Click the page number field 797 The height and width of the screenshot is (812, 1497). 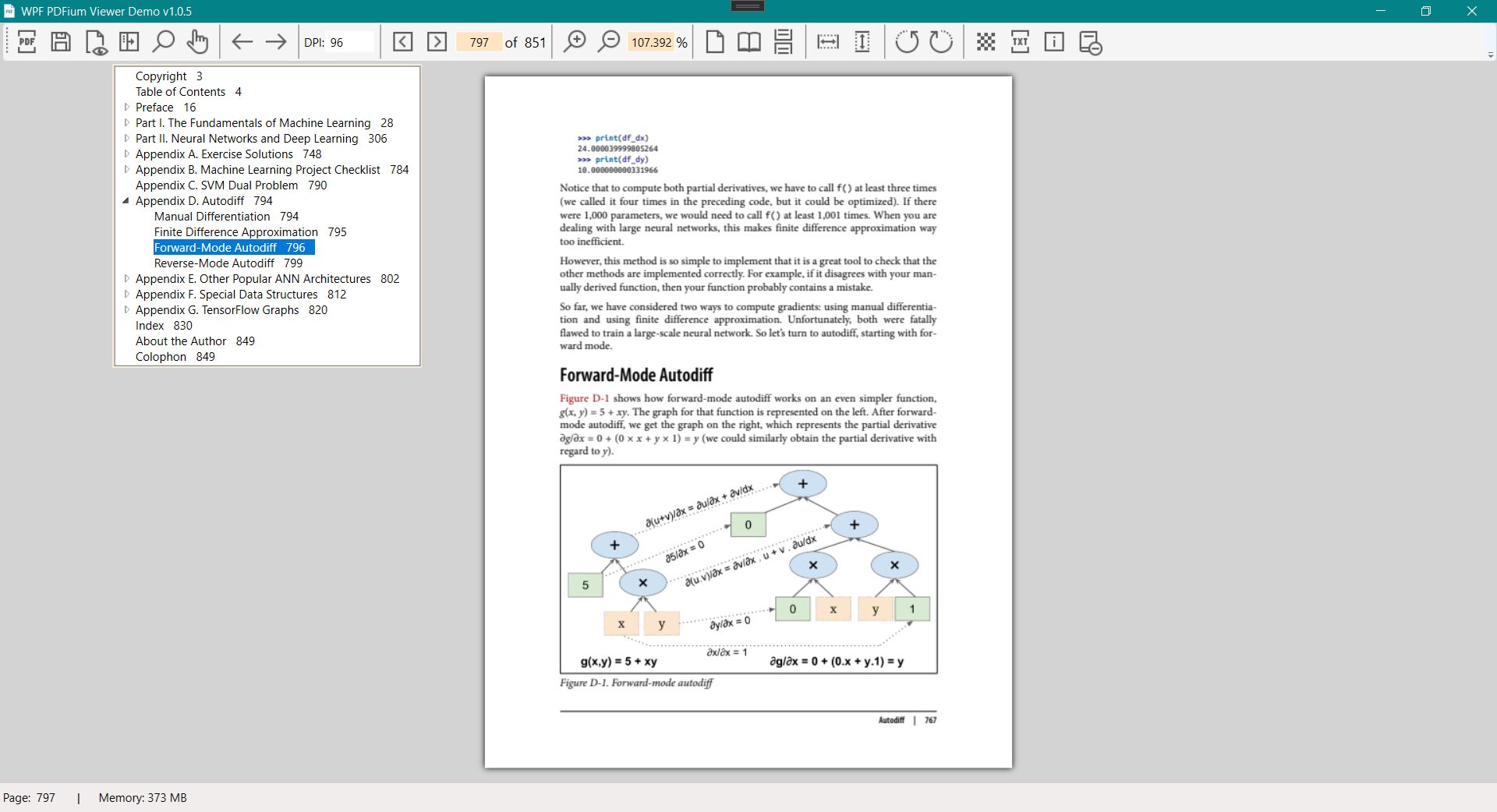(480, 42)
